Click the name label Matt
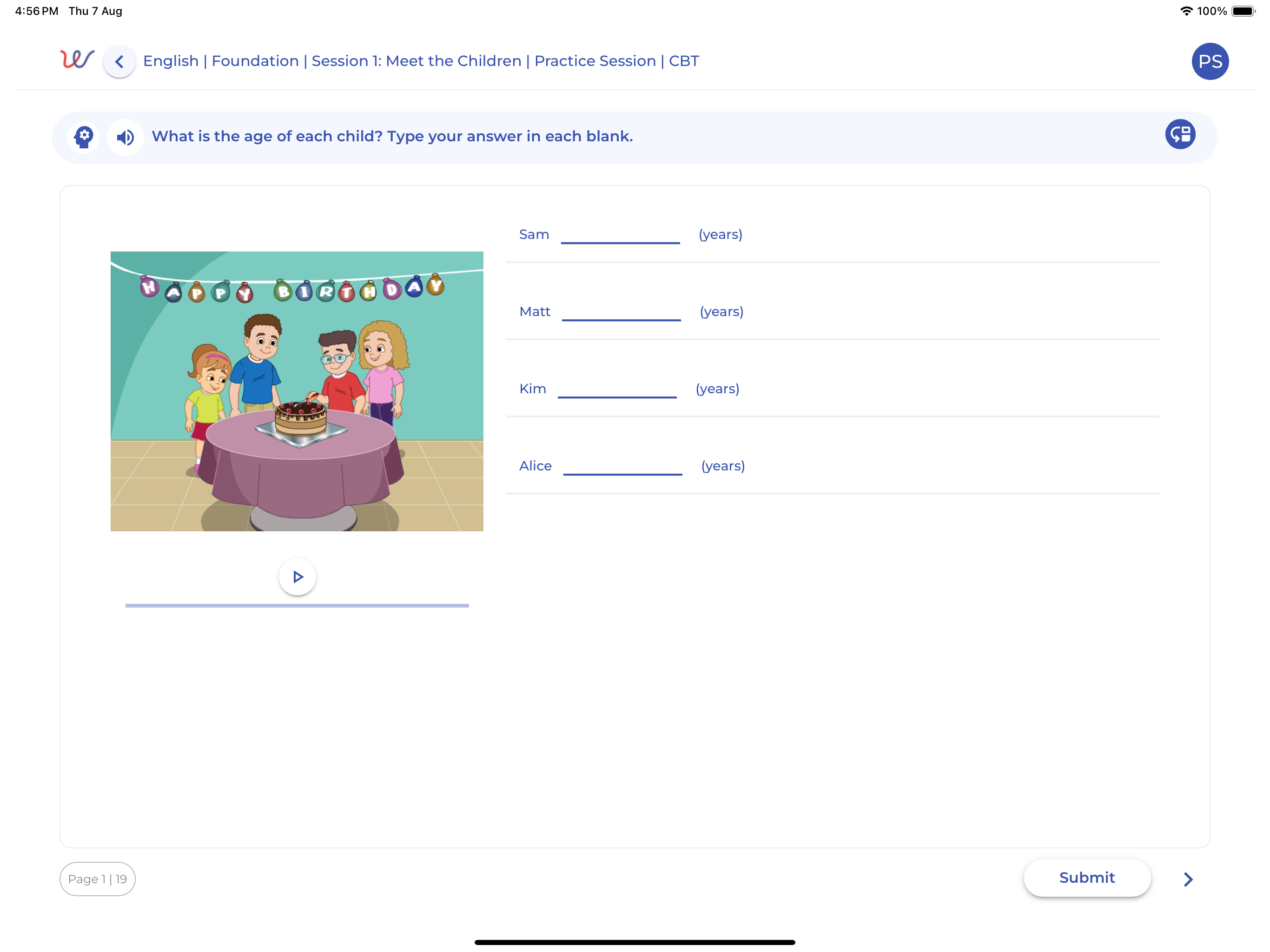 click(x=535, y=311)
